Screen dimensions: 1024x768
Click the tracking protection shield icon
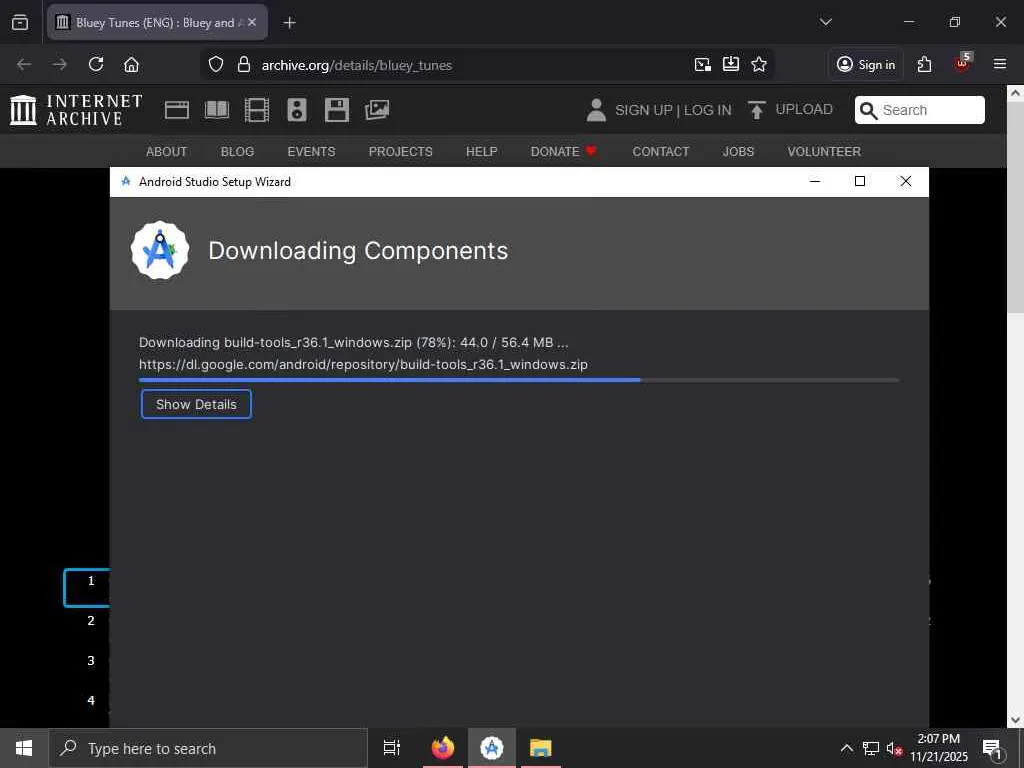[216, 64]
